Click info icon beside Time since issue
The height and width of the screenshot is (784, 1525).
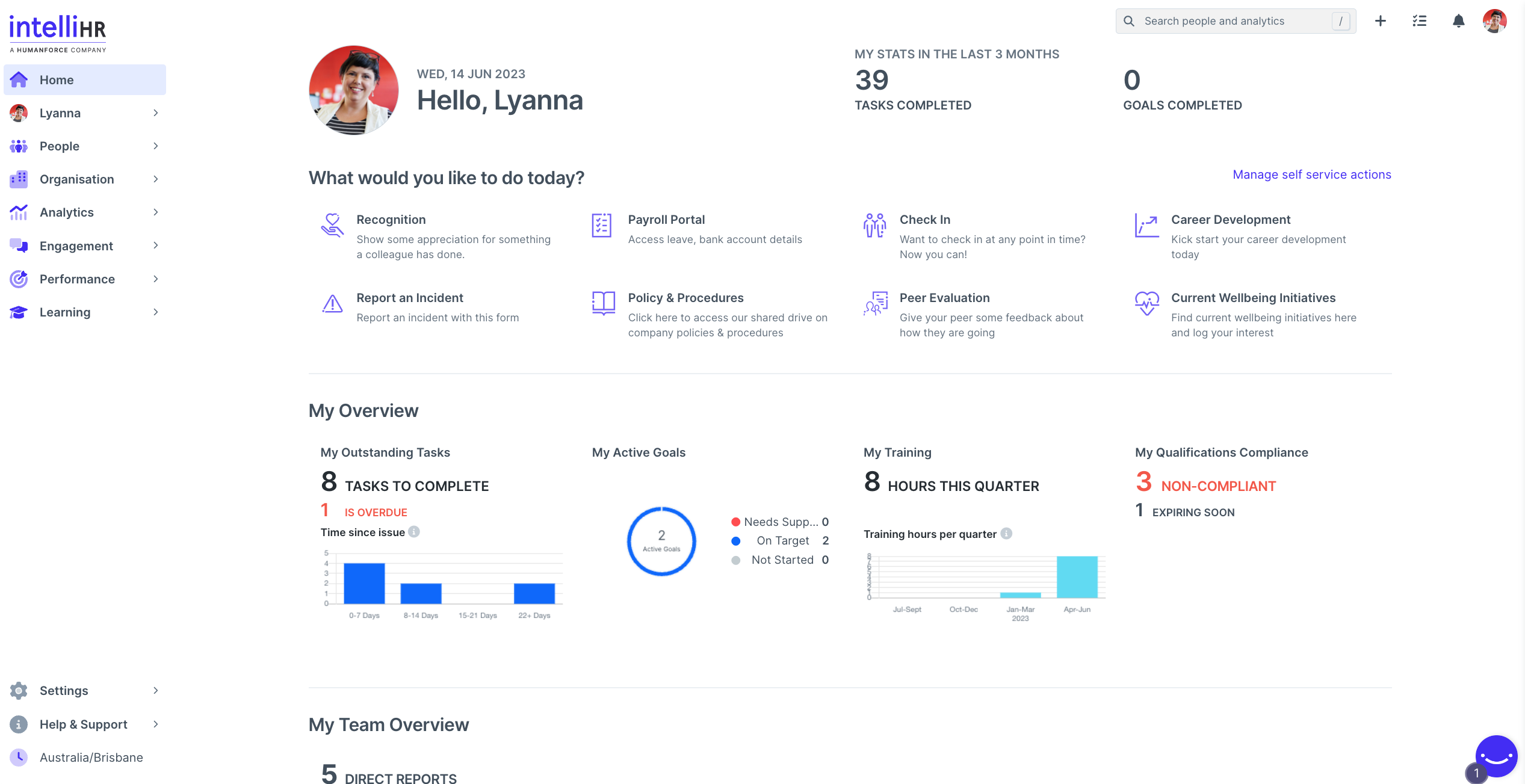414,532
